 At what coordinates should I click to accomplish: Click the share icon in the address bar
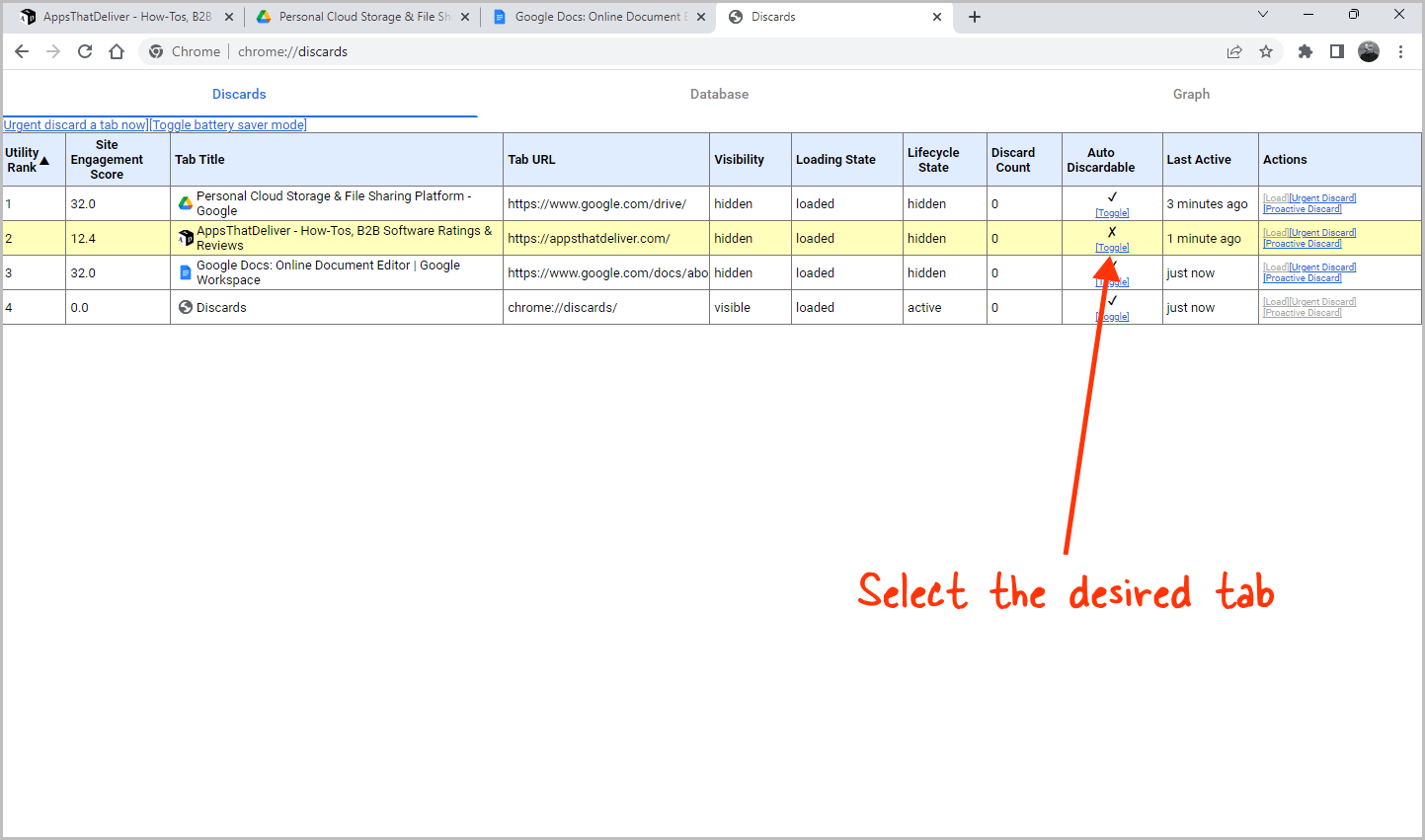point(1234,51)
